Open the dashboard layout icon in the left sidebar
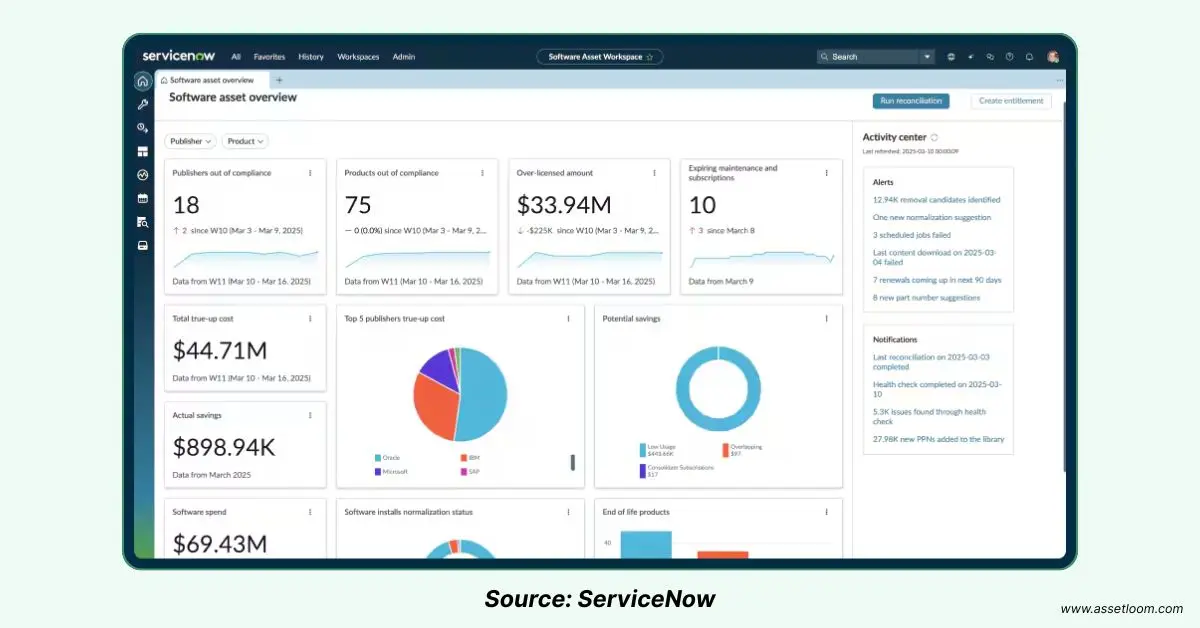 143,152
